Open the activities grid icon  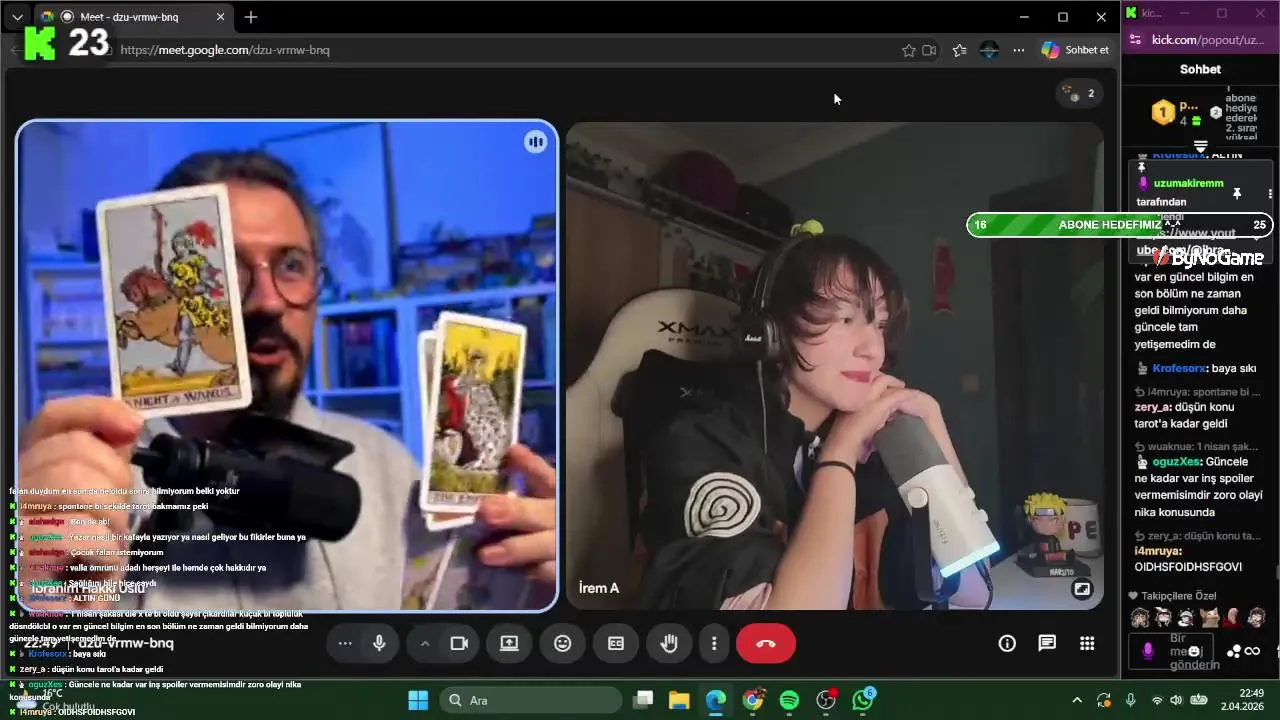[x=1087, y=643]
